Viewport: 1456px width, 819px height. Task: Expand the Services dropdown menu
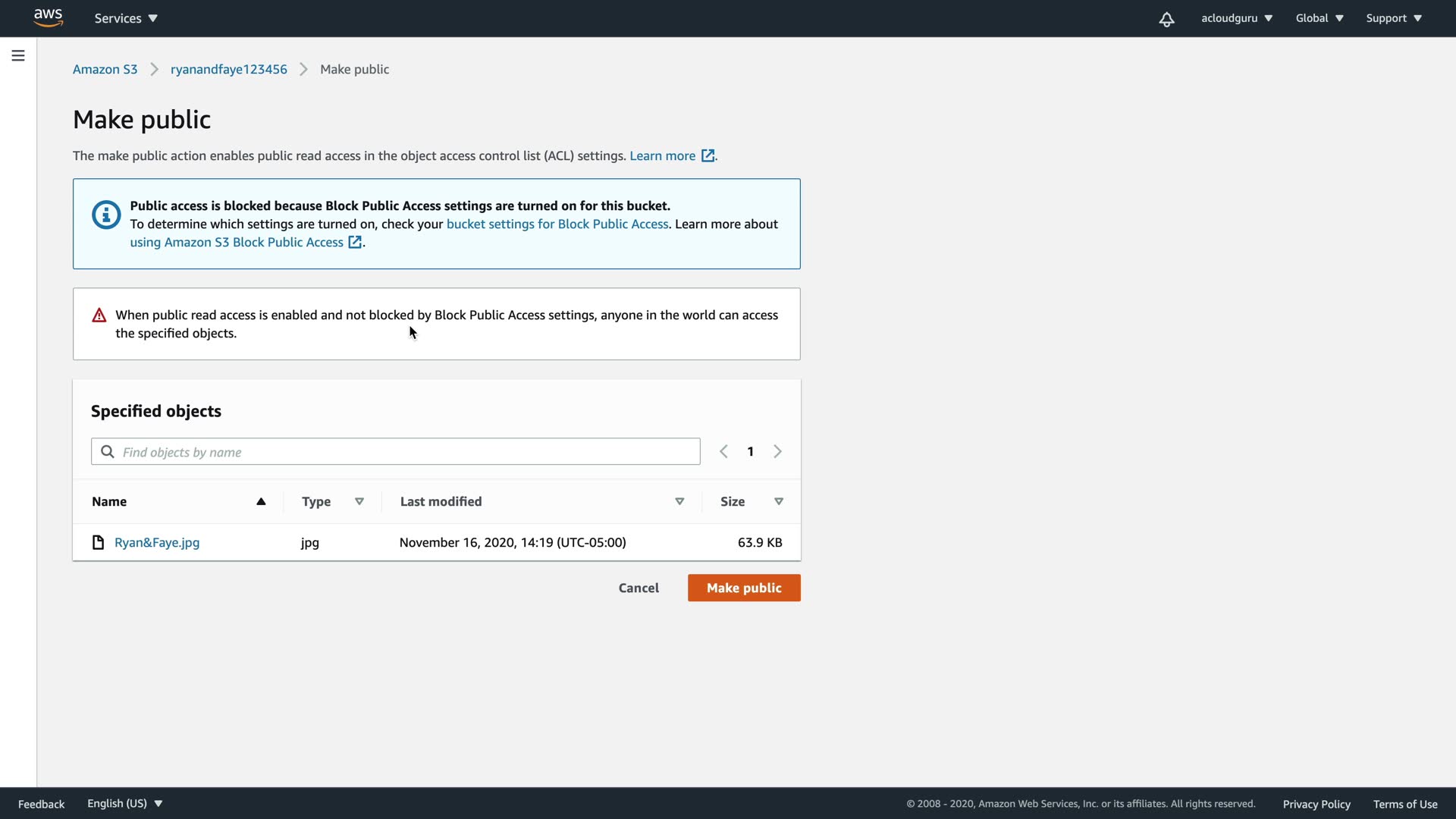point(126,18)
